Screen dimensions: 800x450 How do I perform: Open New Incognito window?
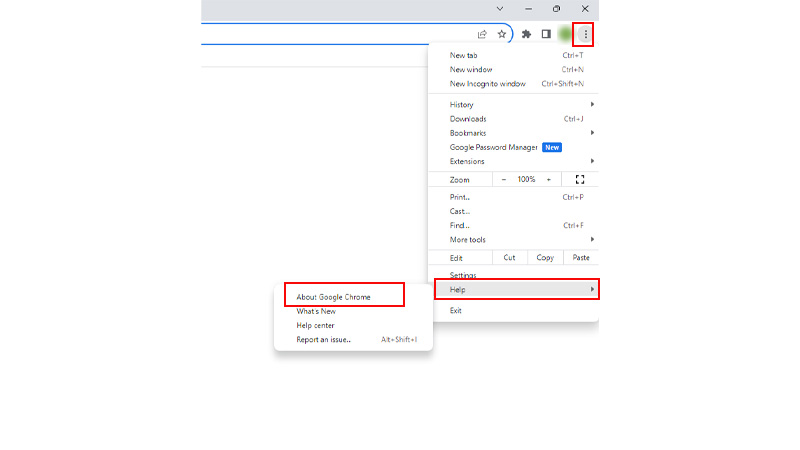point(514,84)
